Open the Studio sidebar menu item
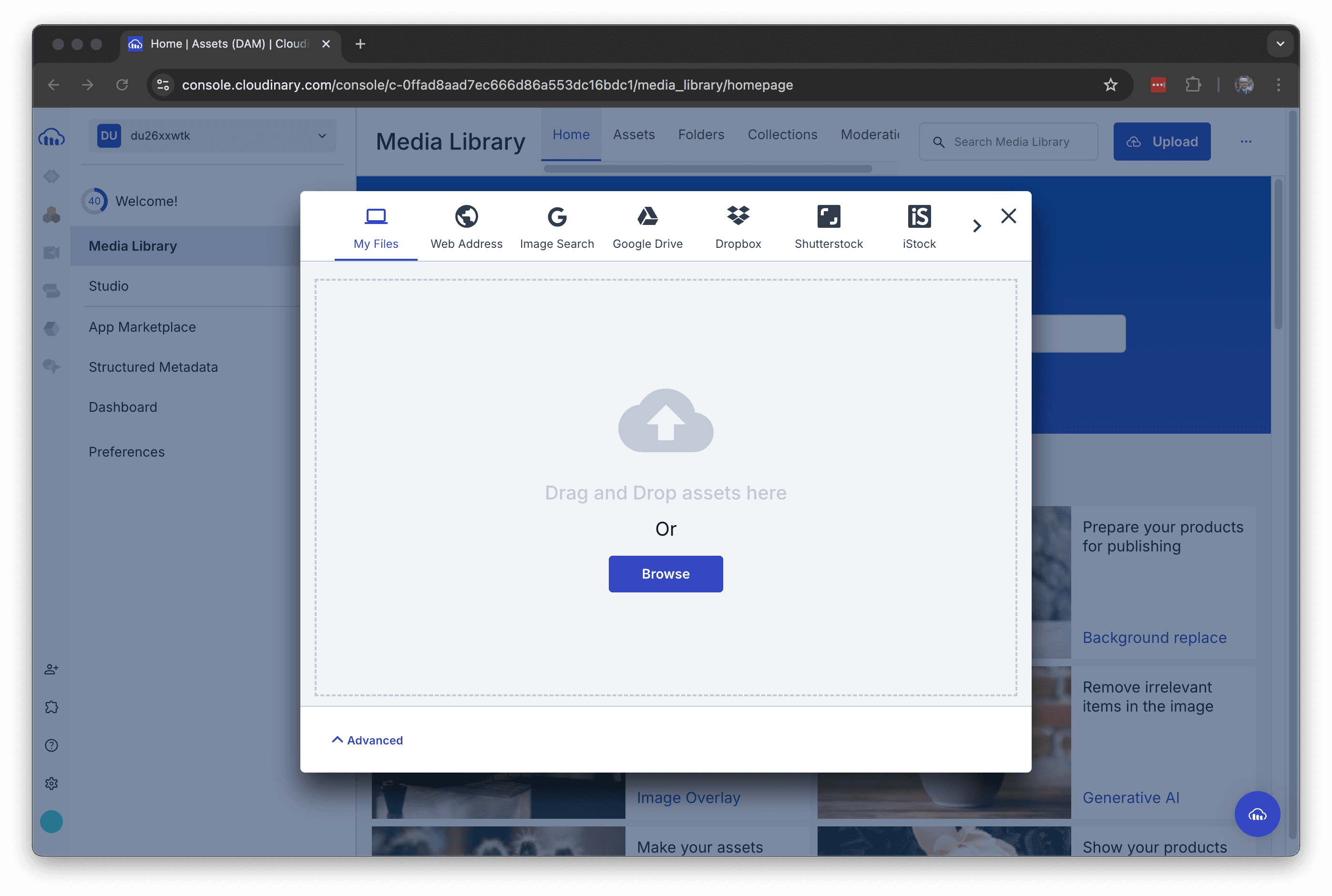The width and height of the screenshot is (1332, 896). coord(109,285)
